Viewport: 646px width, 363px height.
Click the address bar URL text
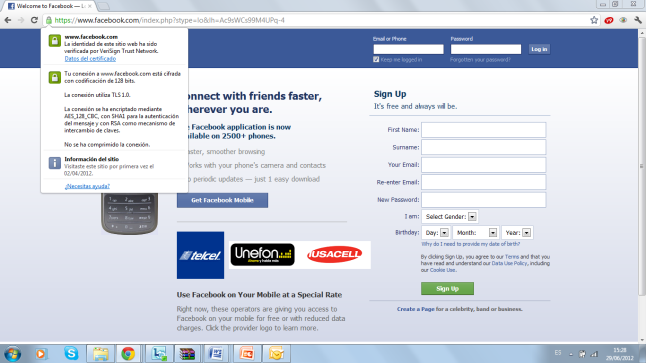click(x=169, y=20)
